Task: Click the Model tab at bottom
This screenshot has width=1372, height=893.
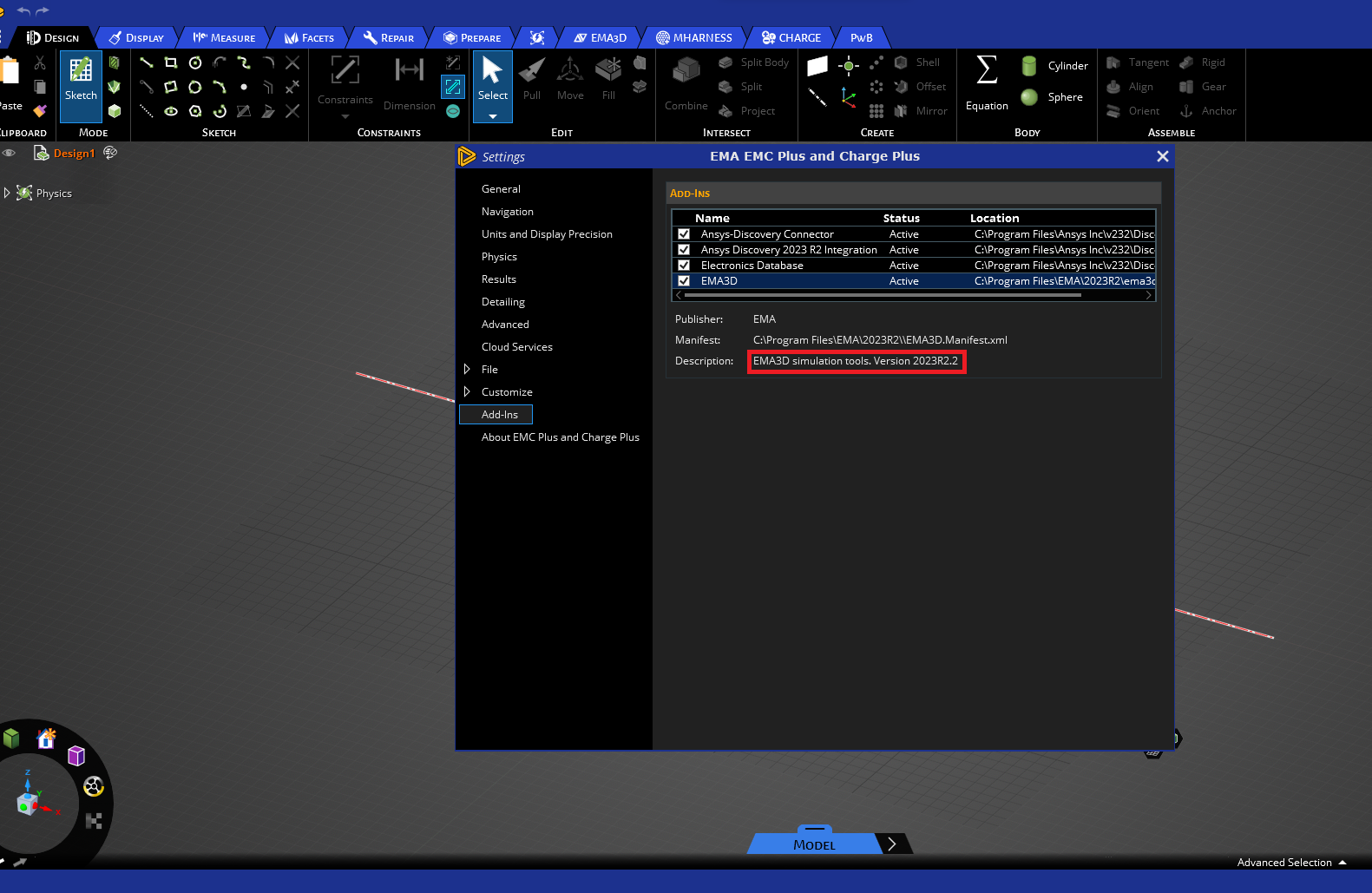Action: click(814, 844)
